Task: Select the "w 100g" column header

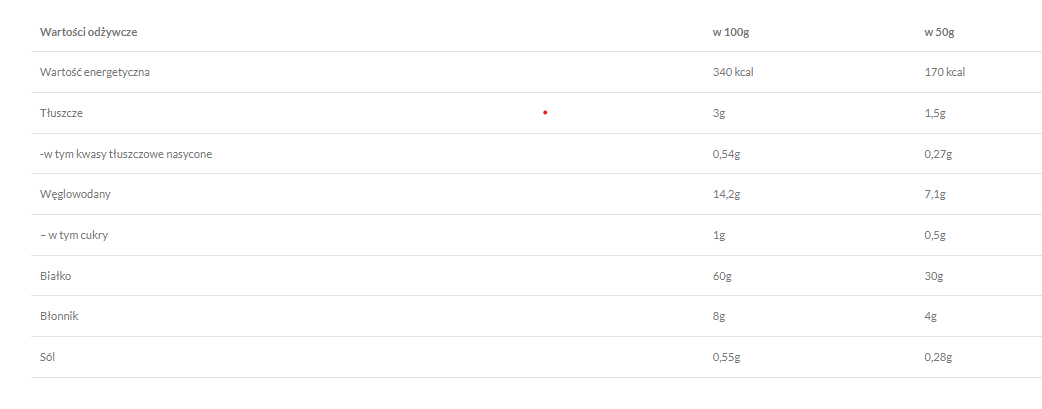Action: [x=731, y=32]
